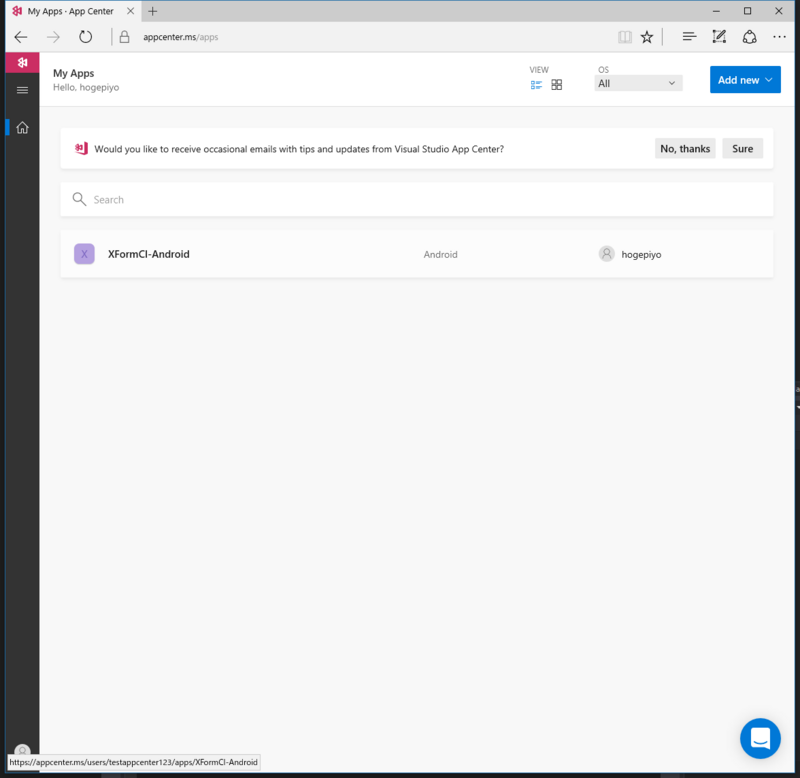Open a new browser tab

(153, 11)
